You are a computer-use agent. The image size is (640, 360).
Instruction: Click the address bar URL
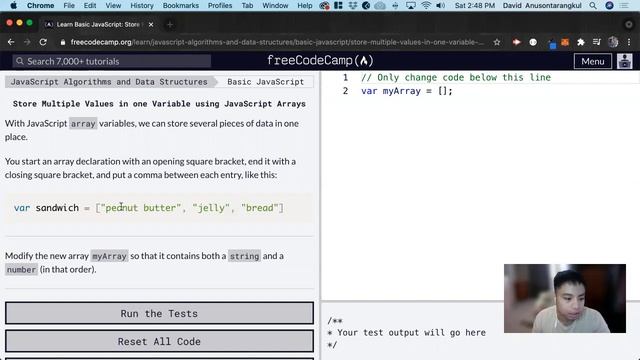[x=277, y=42]
